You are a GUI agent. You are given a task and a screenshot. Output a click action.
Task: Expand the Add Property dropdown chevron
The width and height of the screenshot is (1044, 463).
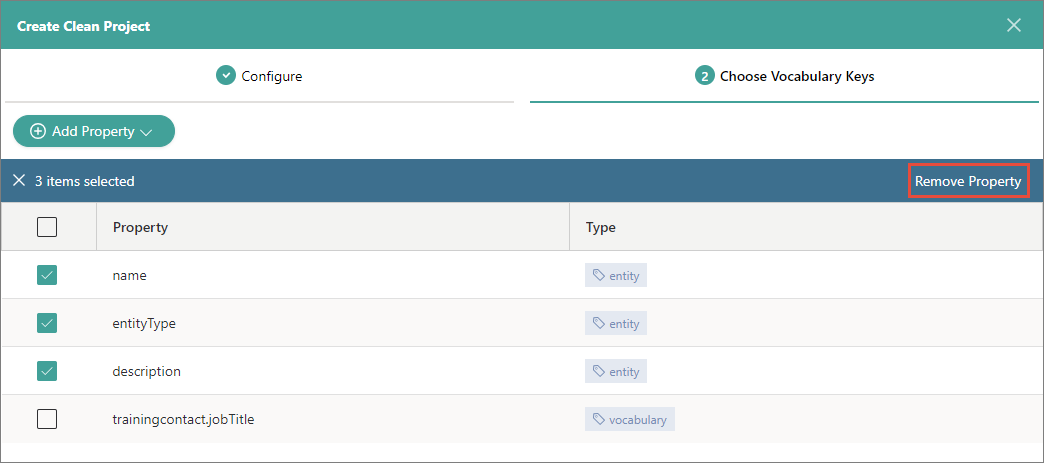[146, 132]
